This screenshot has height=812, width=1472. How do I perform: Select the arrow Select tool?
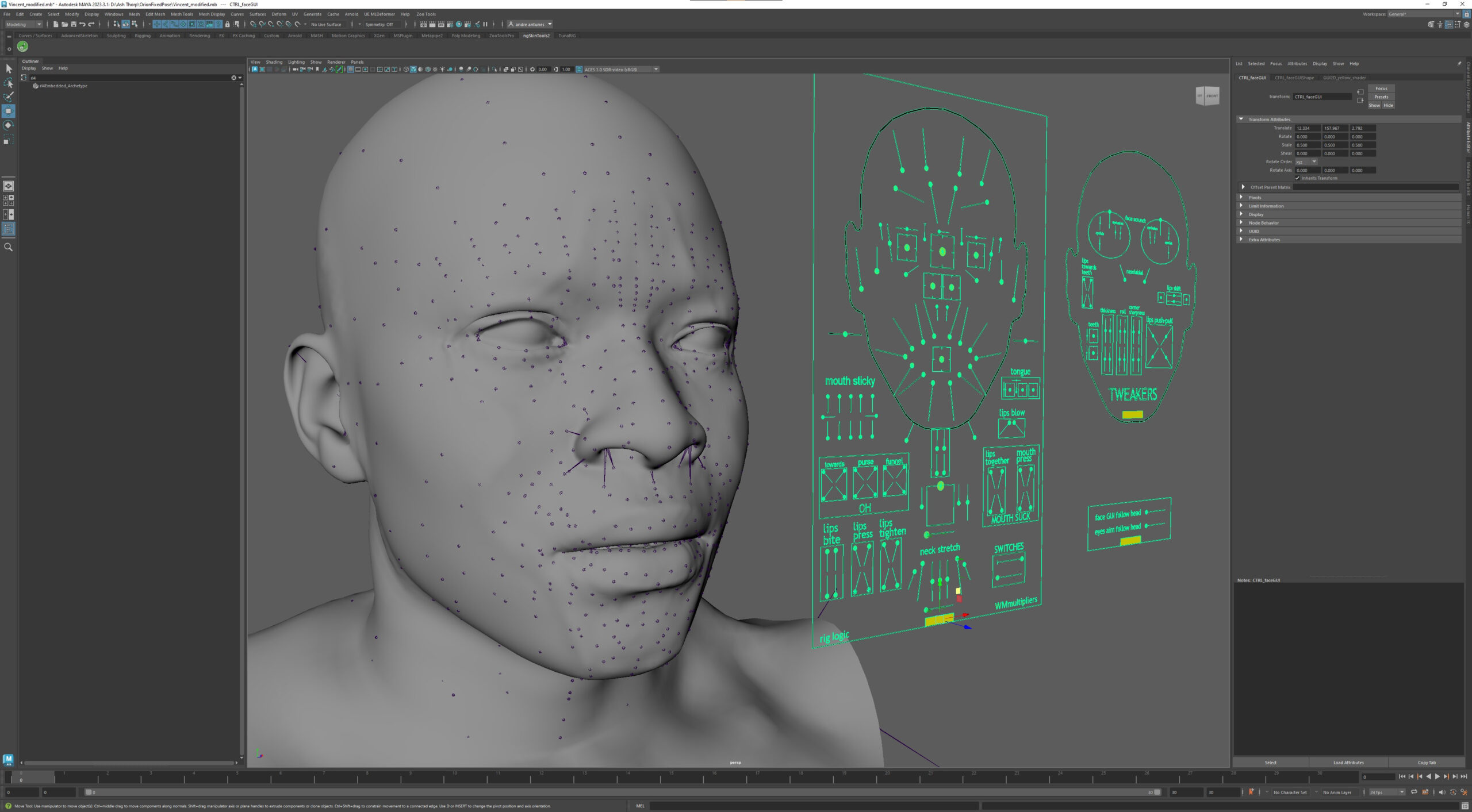[x=9, y=69]
